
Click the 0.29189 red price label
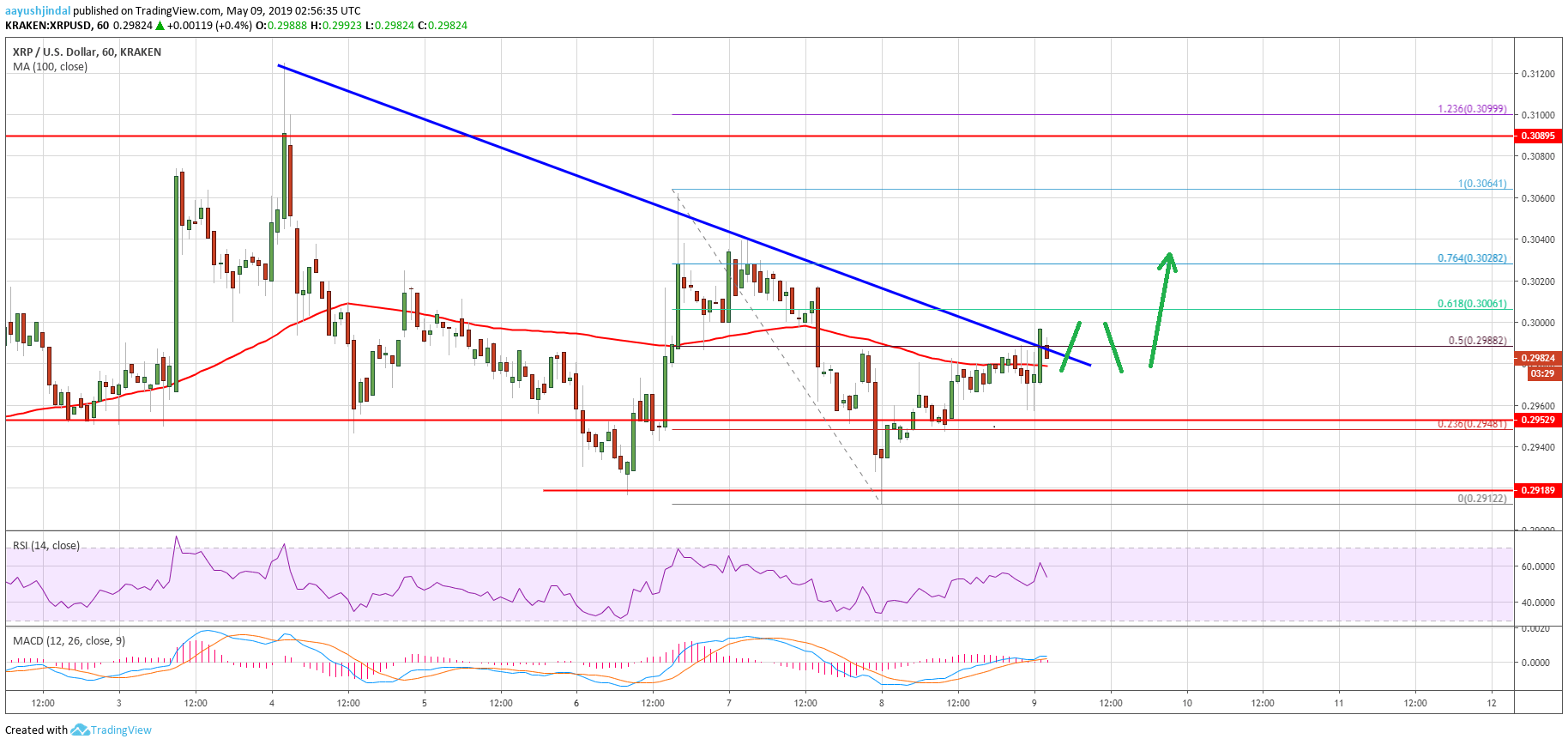1539,490
